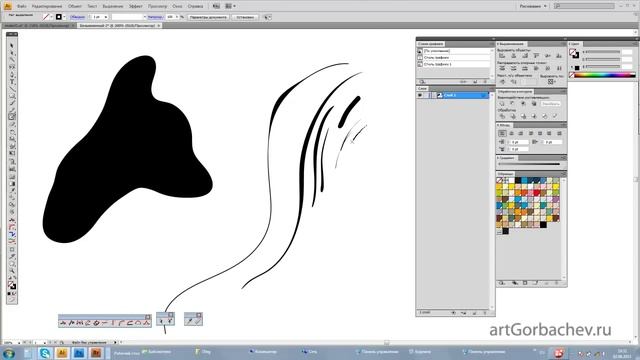Select the Eraser tool below Blob Brush
The height and width of the screenshot is (360, 640).
[x=12, y=124]
